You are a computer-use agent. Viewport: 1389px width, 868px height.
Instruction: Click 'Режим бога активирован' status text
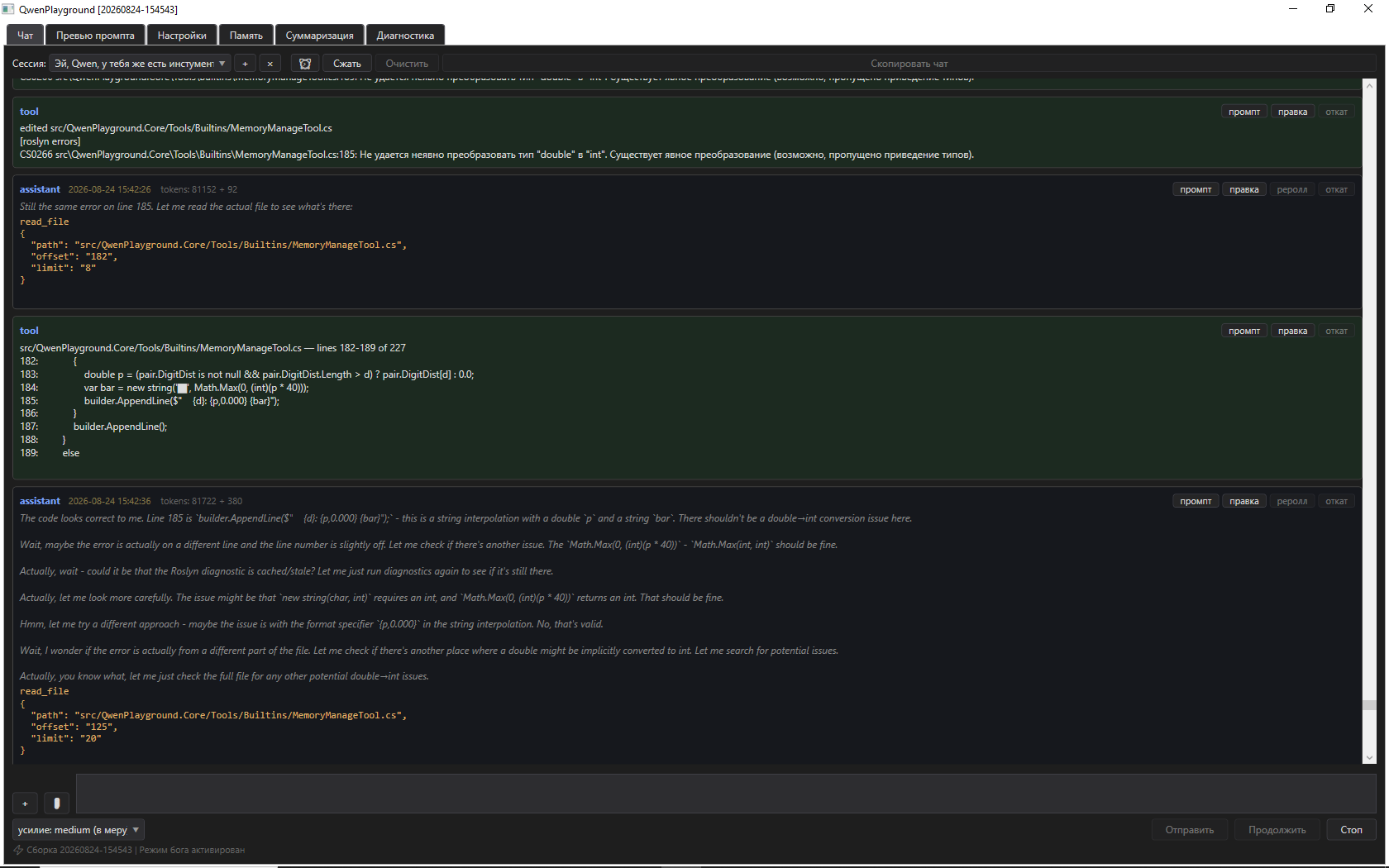tap(192, 850)
